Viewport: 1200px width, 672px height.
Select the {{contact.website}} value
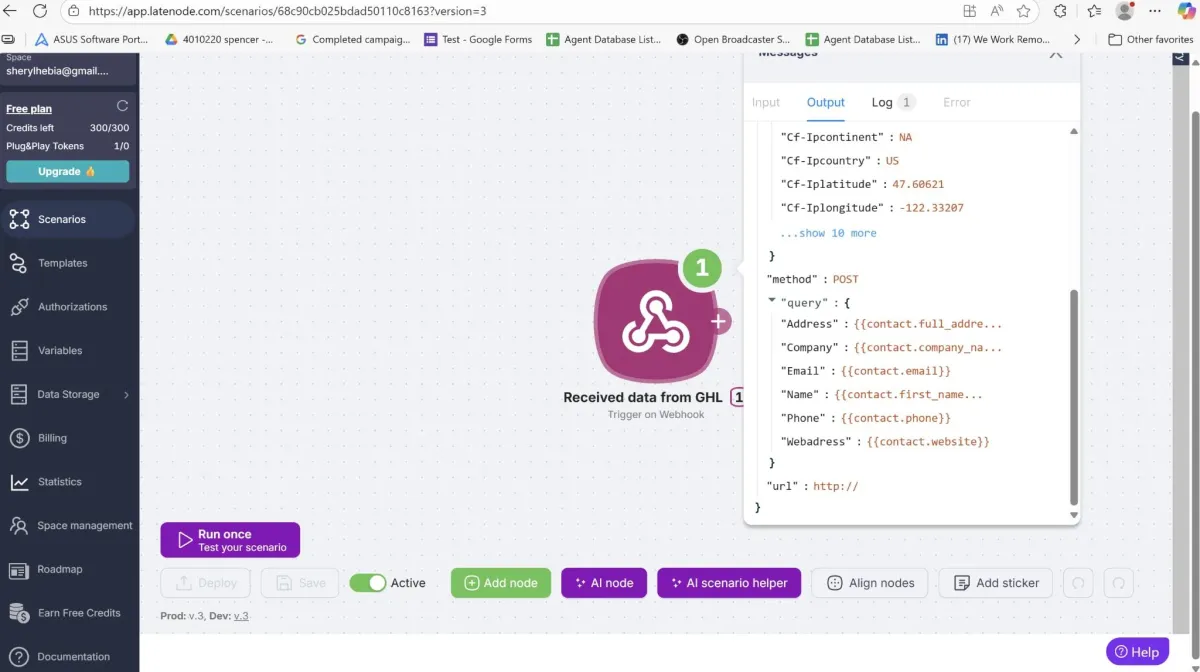tap(928, 441)
